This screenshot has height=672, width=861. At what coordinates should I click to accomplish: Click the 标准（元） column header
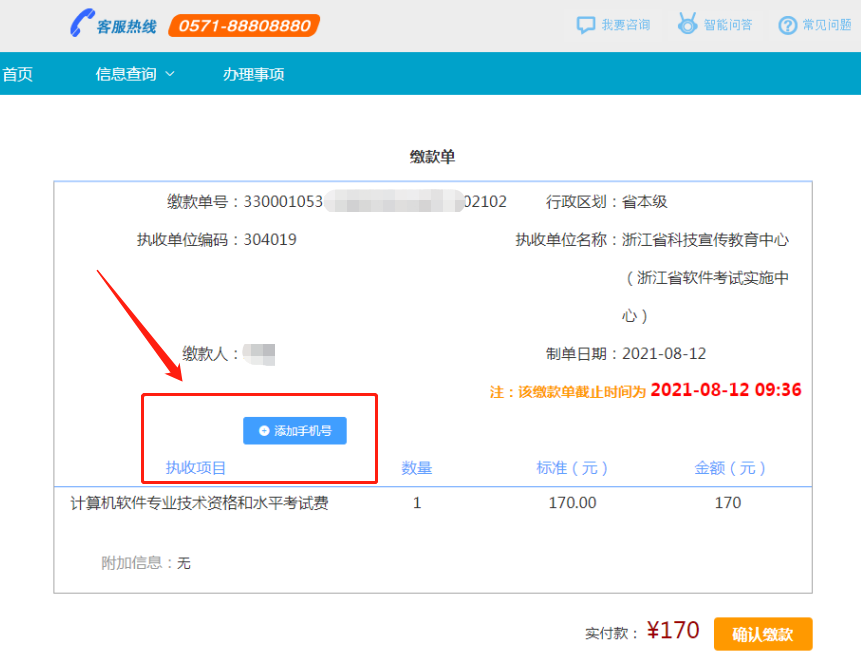(572, 468)
